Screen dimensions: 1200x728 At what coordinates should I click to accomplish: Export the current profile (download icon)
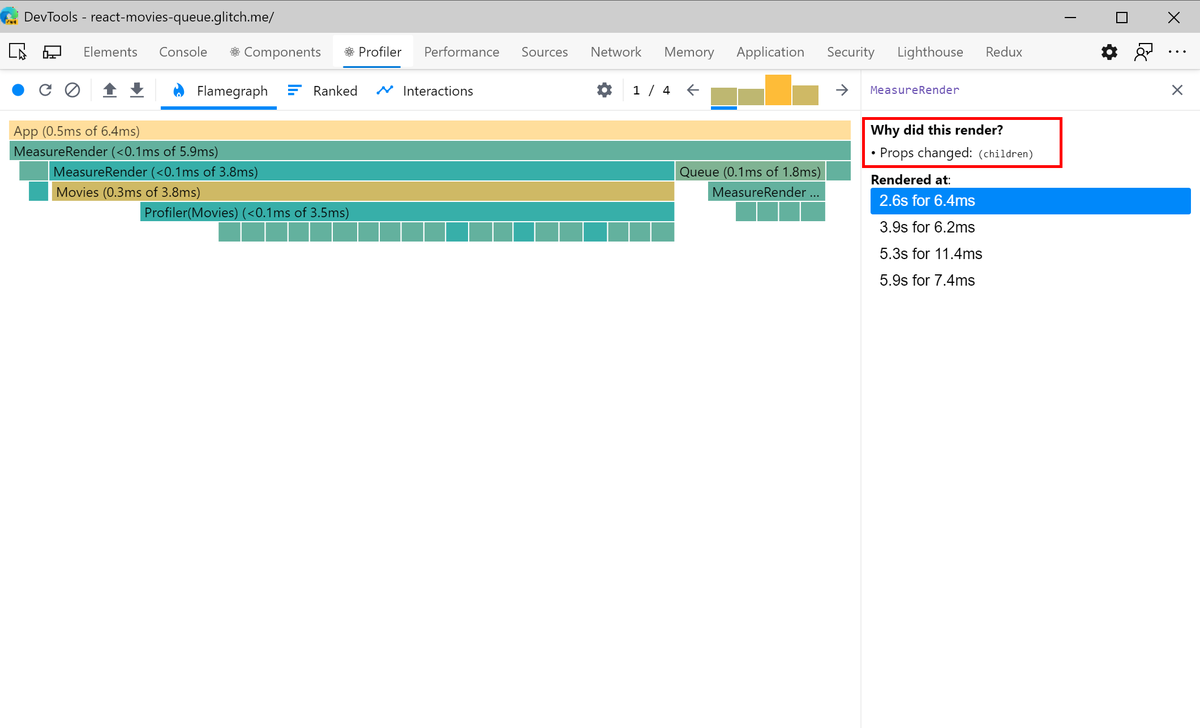pos(136,90)
